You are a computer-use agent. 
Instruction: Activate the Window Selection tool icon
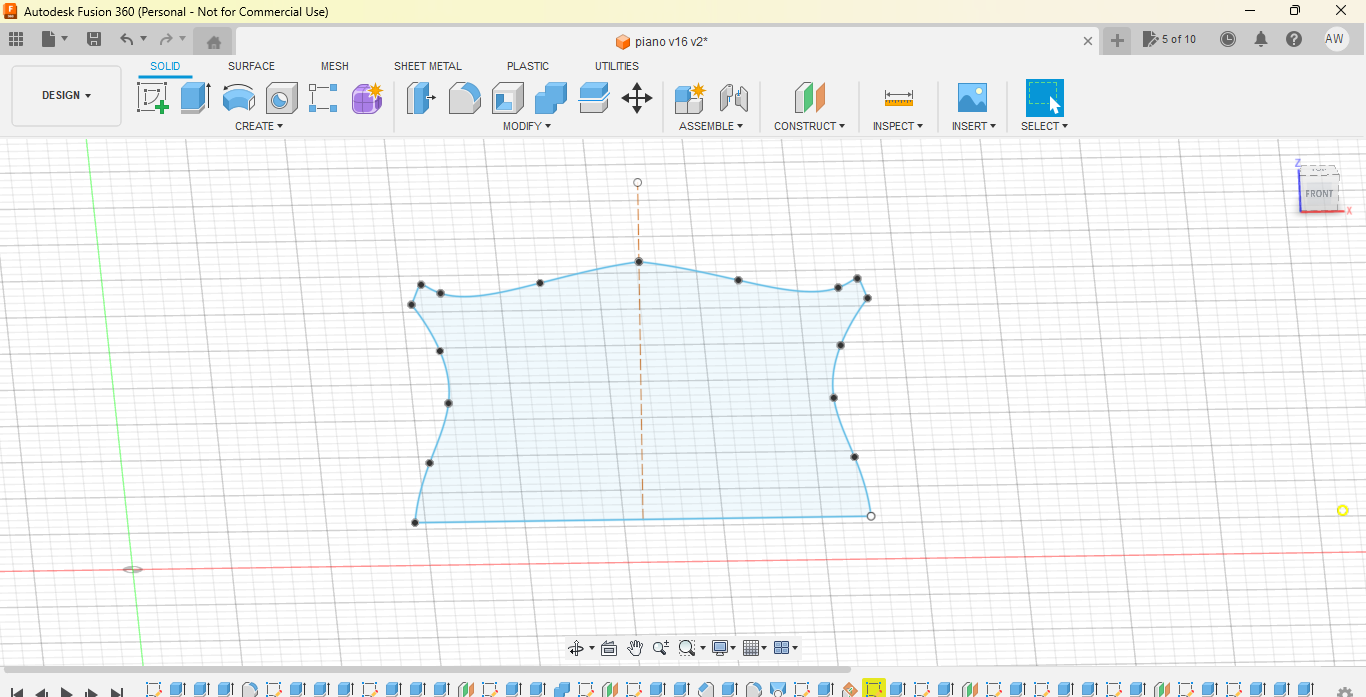tap(1044, 98)
